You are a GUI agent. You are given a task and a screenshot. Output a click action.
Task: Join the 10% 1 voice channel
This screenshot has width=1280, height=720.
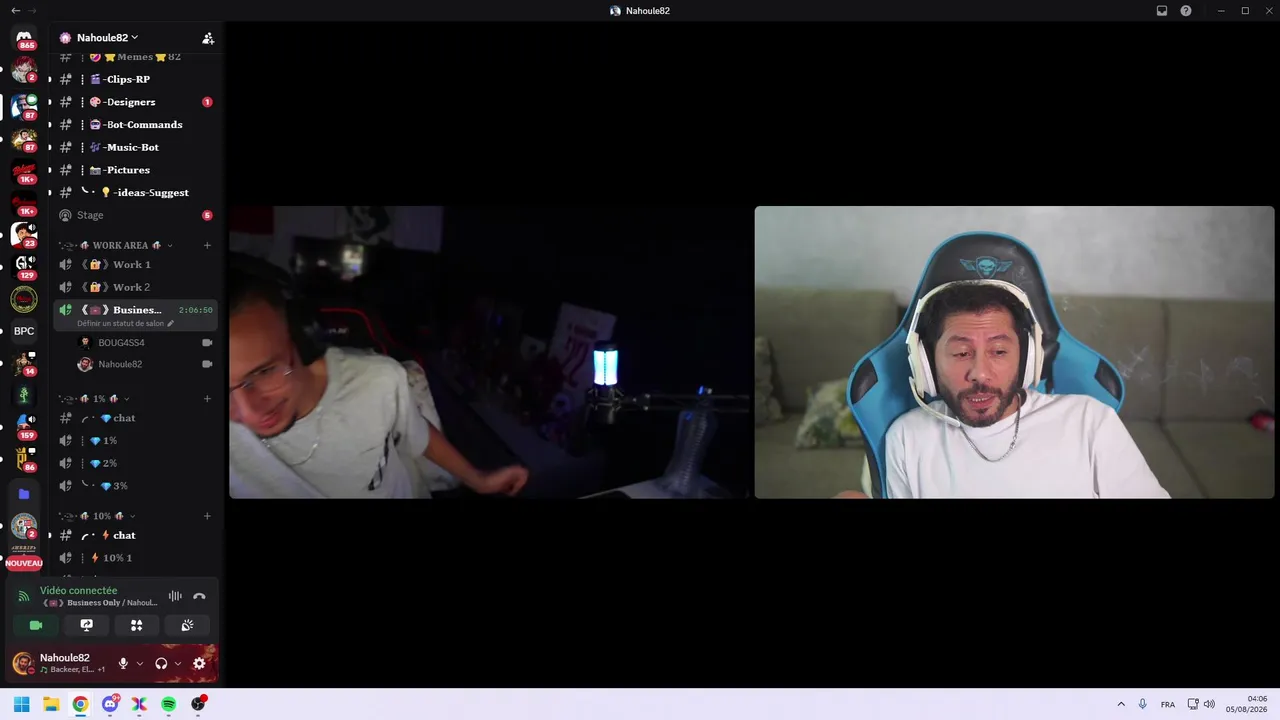pos(135,558)
